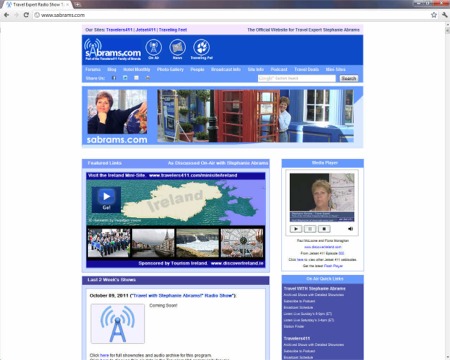
Task: Click 'here' to view other Jetset 411 webisodes
Action: click(300, 260)
